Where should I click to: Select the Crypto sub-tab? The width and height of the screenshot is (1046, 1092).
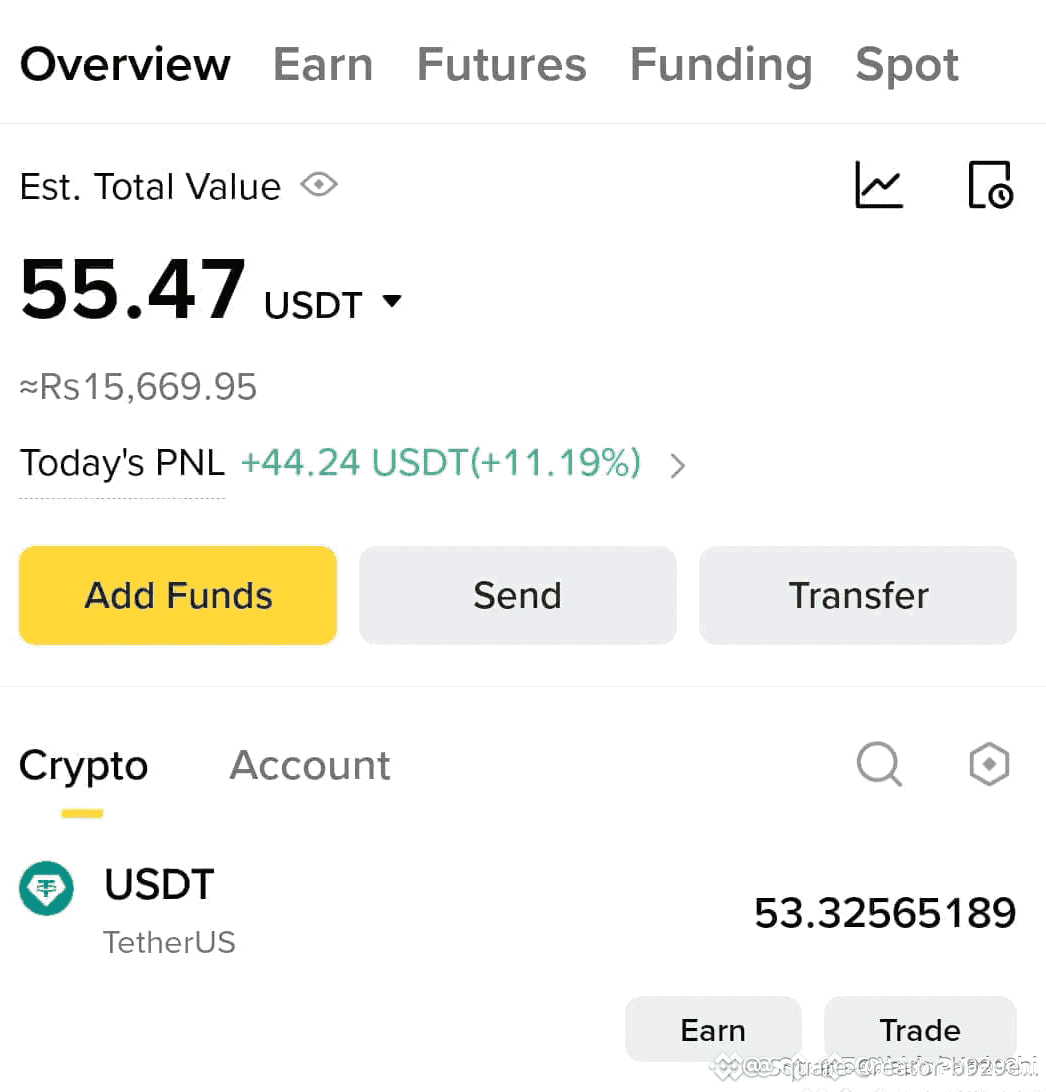pos(83,767)
